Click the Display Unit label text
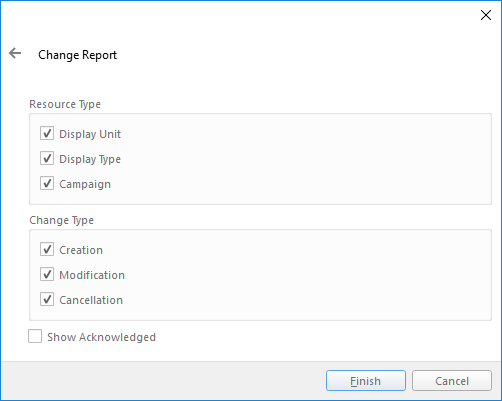This screenshot has width=502, height=401. point(90,134)
